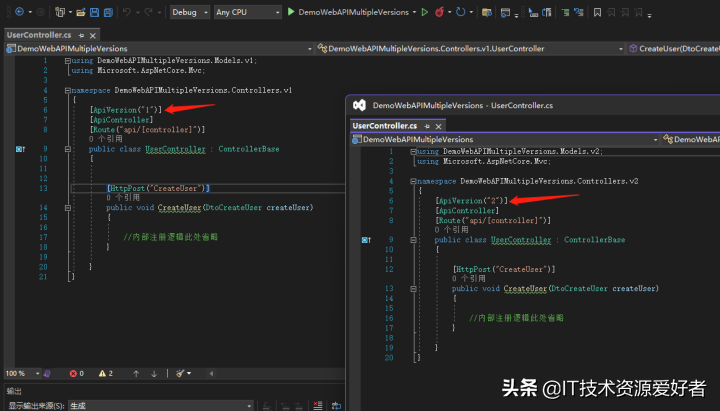This screenshot has height=411, width=720.
Task: Click ApiVersion("1") attribute text
Action: (126, 110)
